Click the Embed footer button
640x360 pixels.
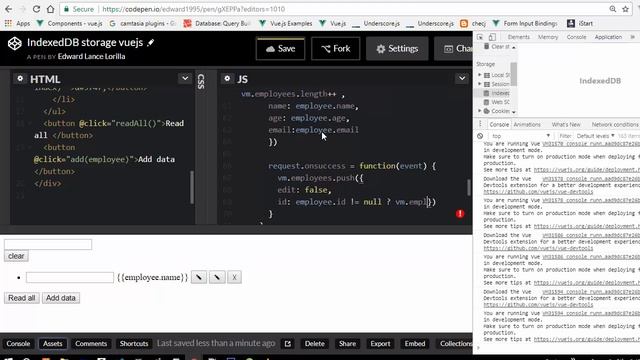[x=415, y=344]
